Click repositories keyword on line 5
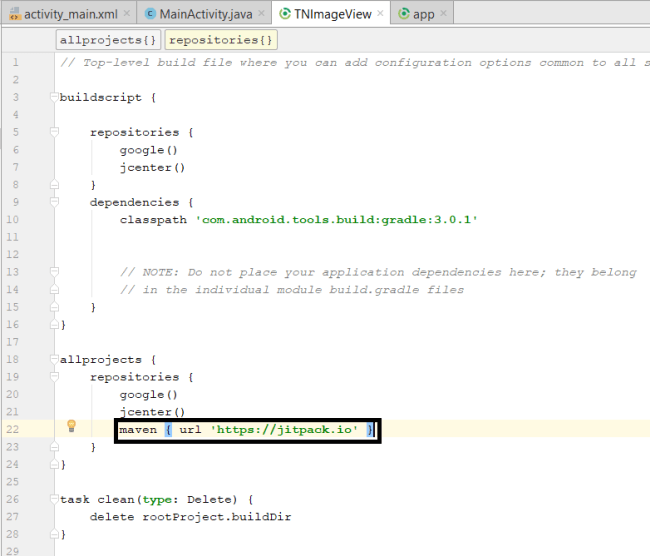The height and width of the screenshot is (556, 650). (135, 132)
